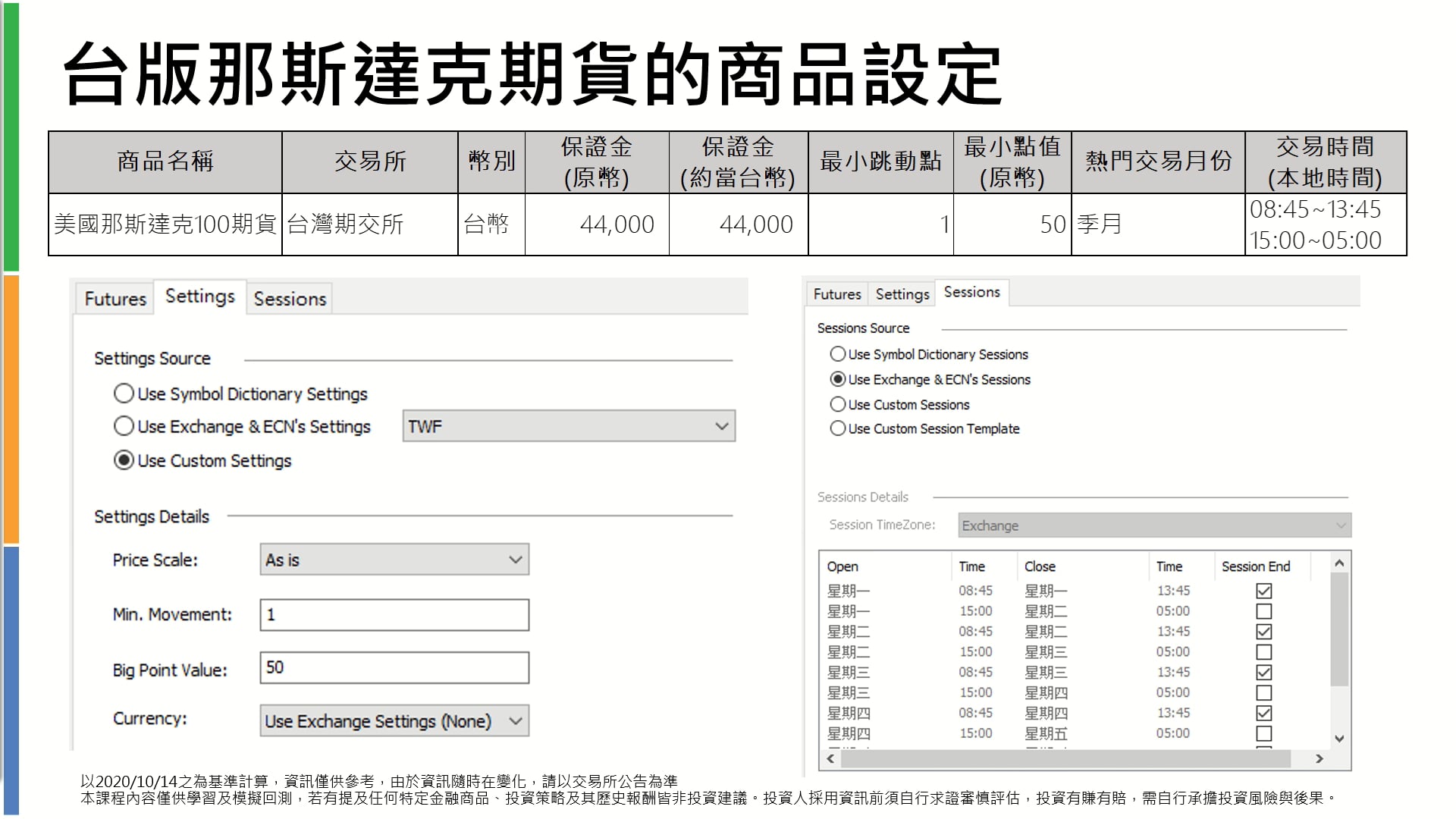Select Use Custom Session Template radio
This screenshot has width=1456, height=819.
pyautogui.click(x=838, y=428)
